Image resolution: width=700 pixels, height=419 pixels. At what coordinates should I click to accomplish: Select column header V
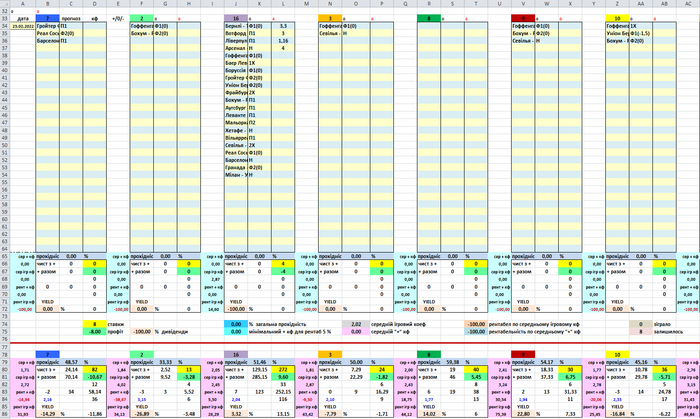[523, 4]
